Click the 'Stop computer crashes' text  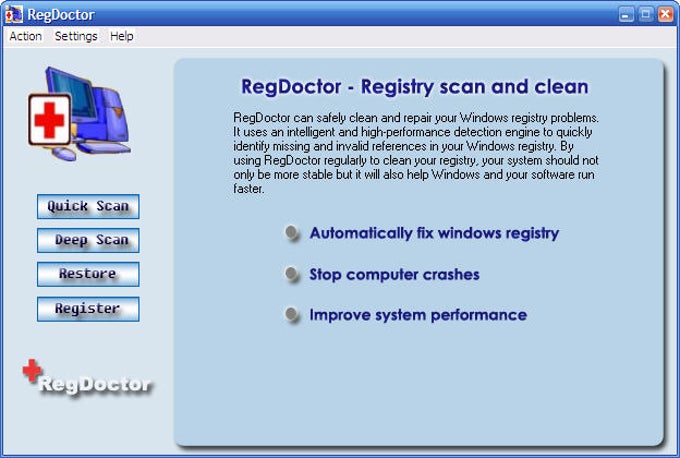point(394,275)
